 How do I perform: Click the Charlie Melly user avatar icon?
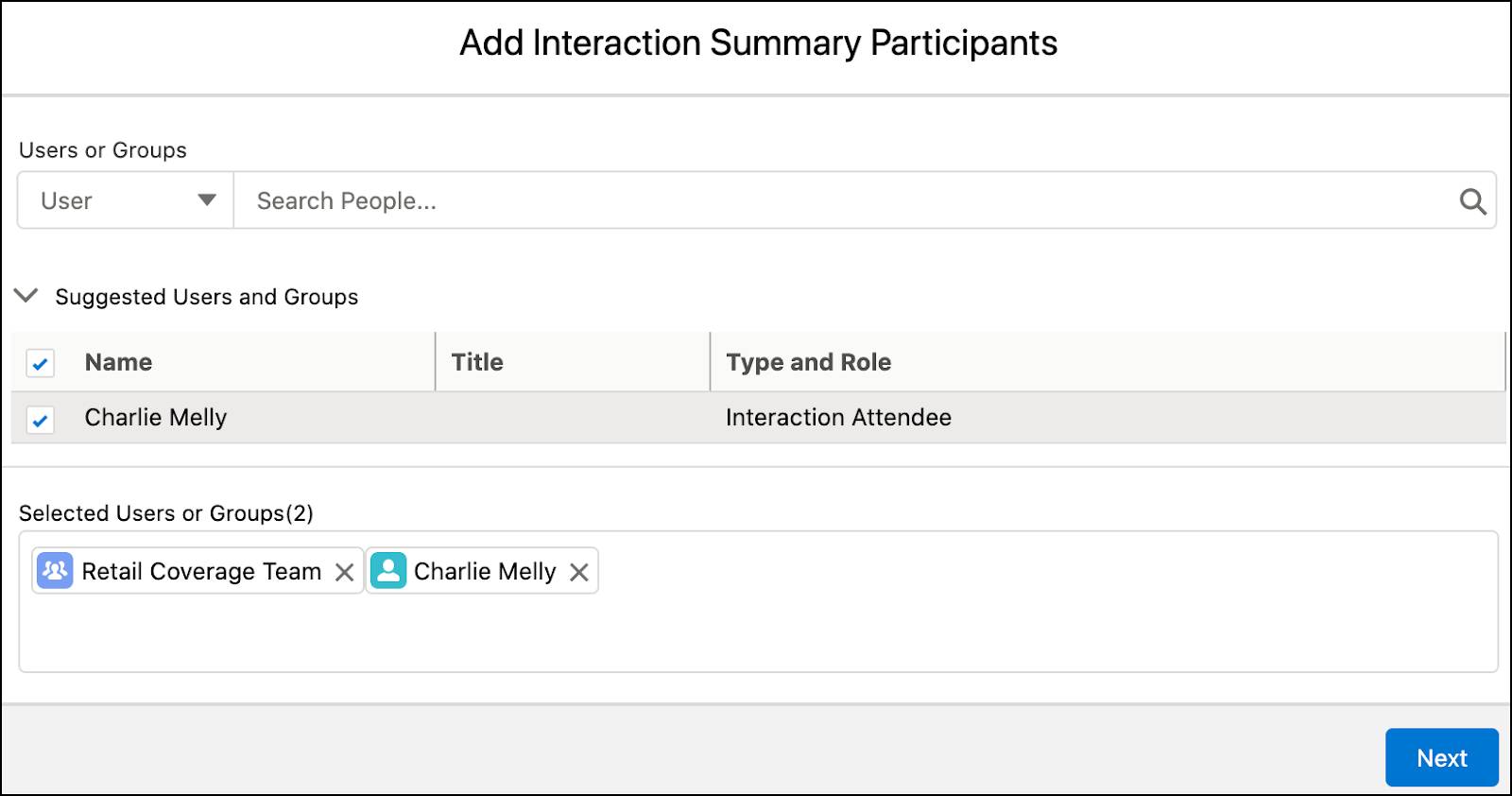coord(387,571)
